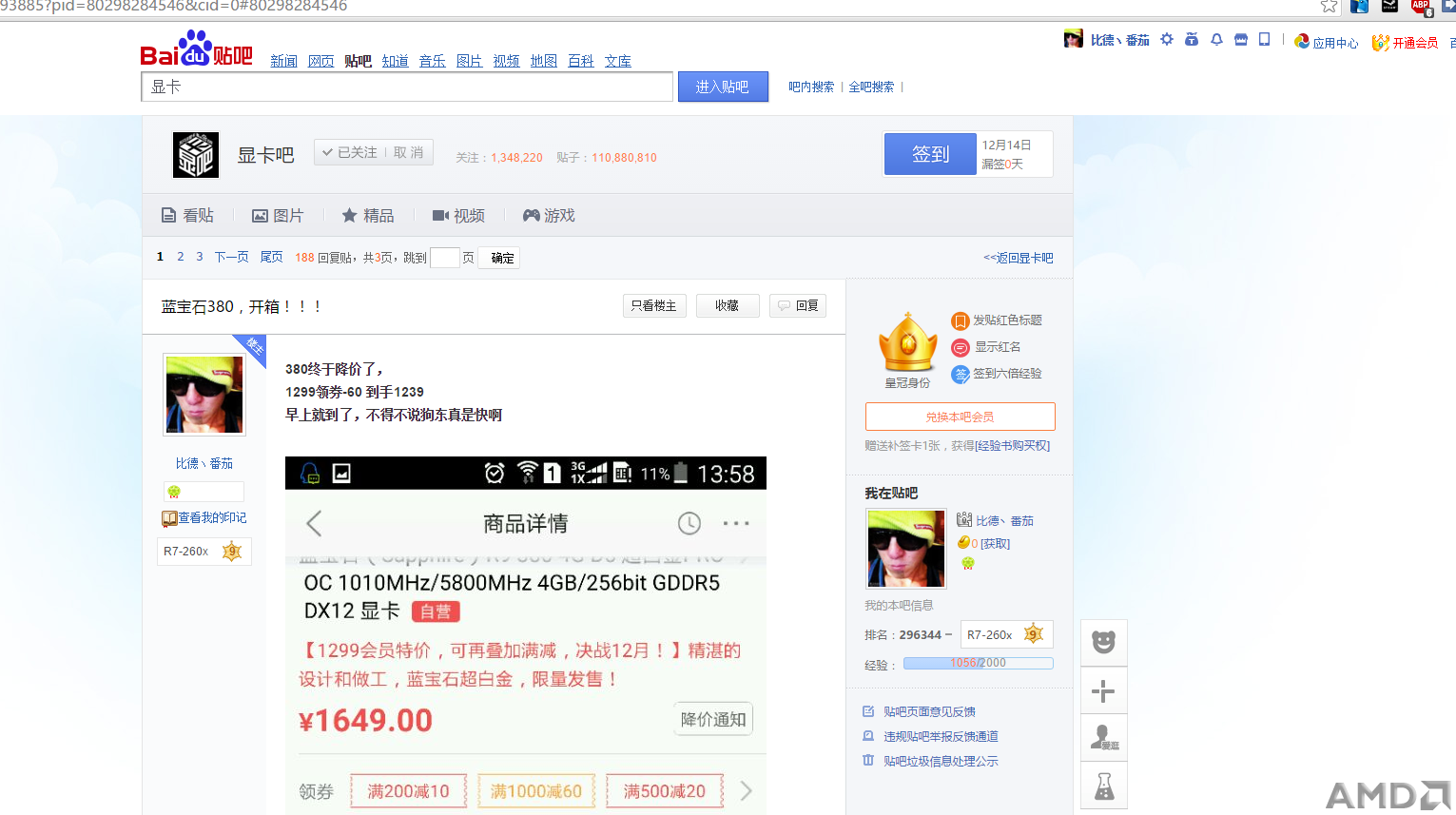1456x815 pixels.
Task: Open notifications bell icon
Action: (1216, 40)
